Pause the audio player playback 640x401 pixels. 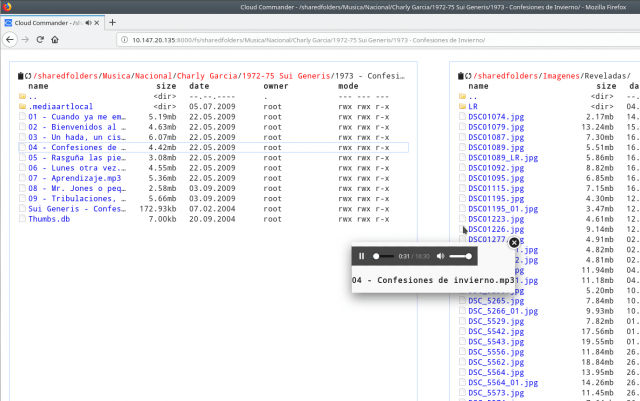(x=362, y=257)
